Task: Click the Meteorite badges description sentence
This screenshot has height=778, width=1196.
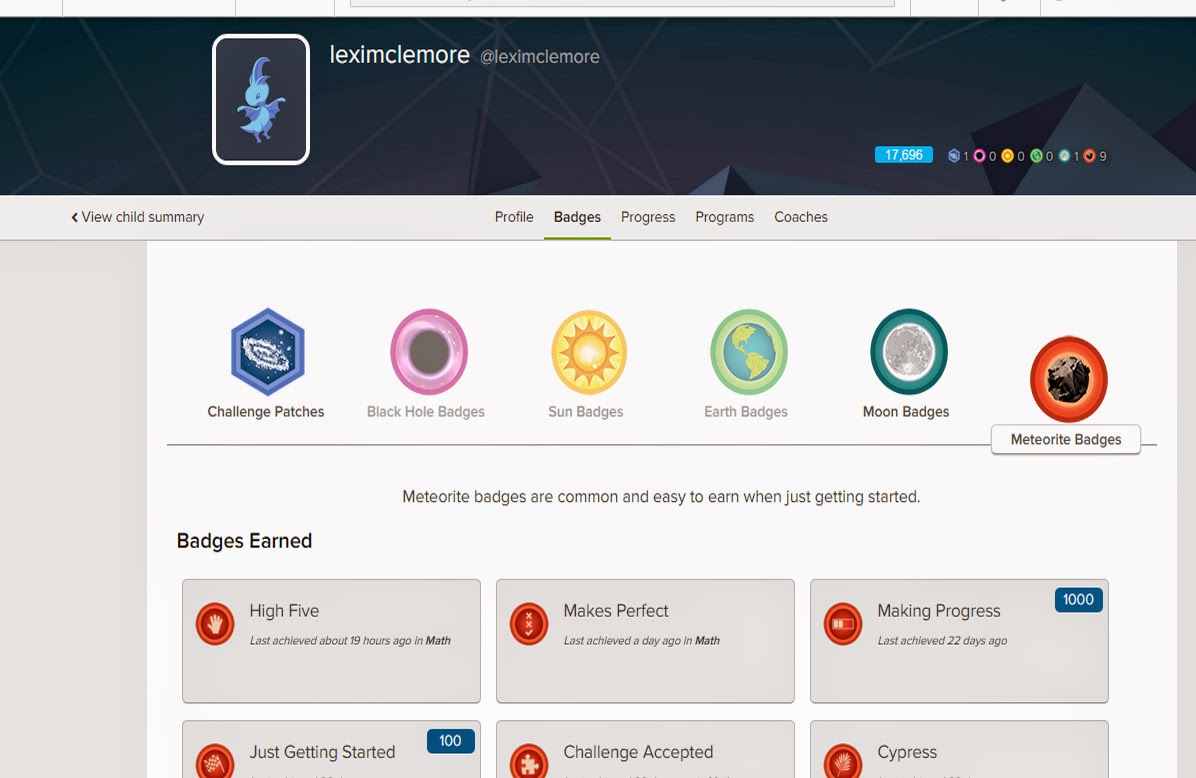Action: 661,497
